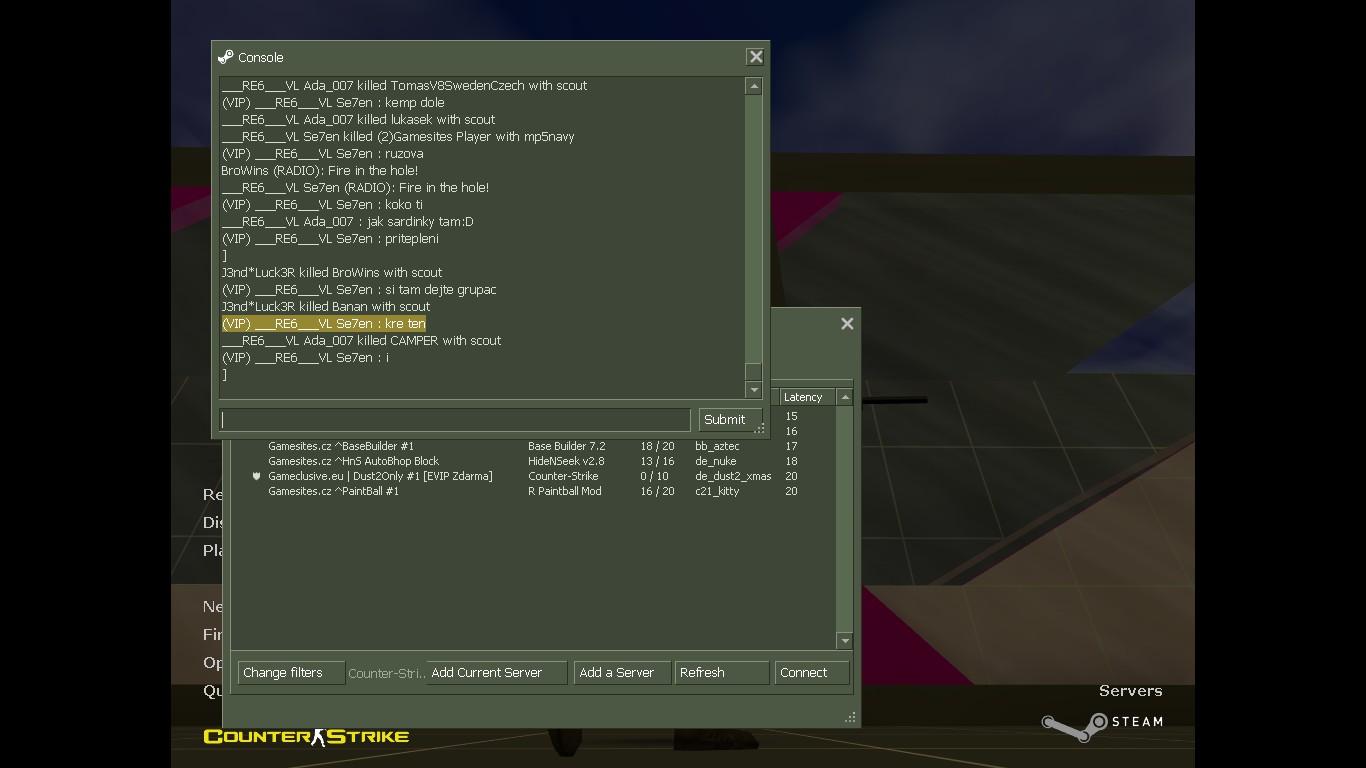The height and width of the screenshot is (768, 1366).
Task: Click the Counter-Stri.. filter status text
Action: 386,673
